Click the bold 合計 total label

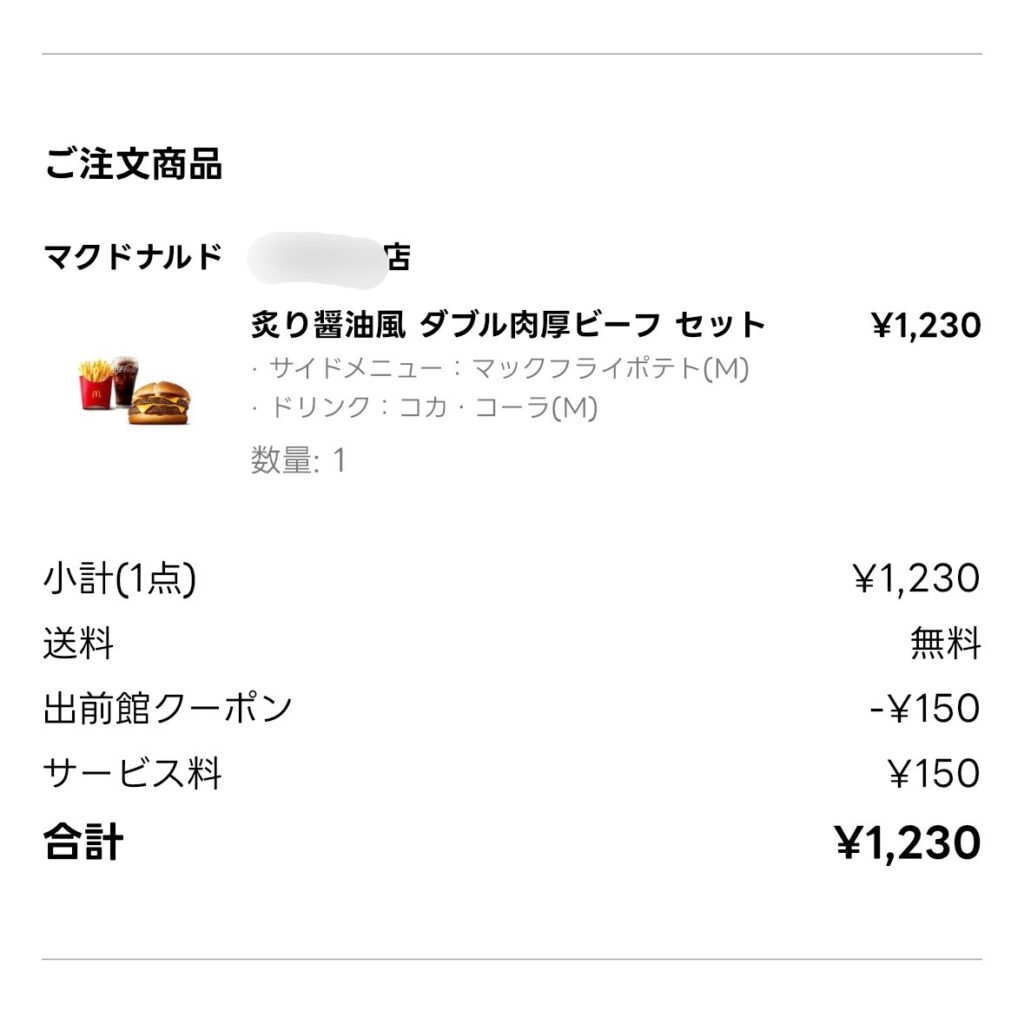click(83, 842)
